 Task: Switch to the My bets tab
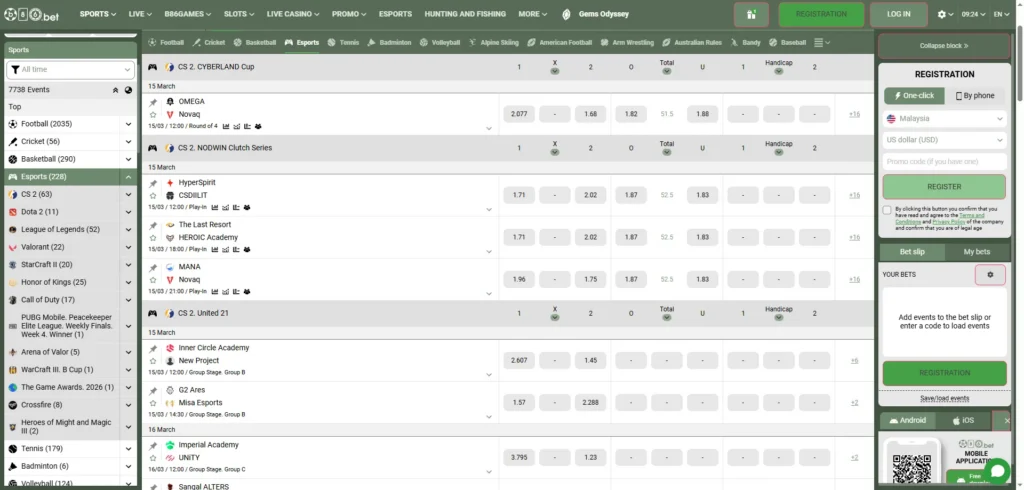click(976, 252)
